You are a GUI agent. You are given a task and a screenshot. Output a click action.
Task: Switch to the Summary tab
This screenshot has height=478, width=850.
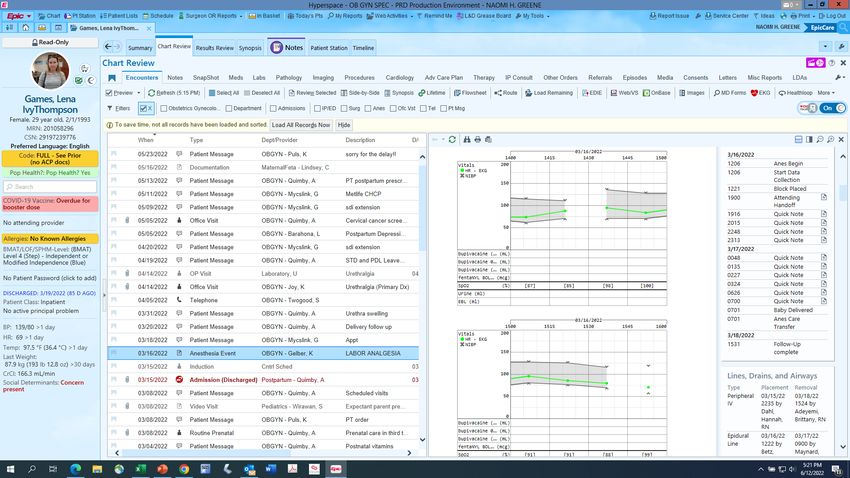[x=140, y=48]
